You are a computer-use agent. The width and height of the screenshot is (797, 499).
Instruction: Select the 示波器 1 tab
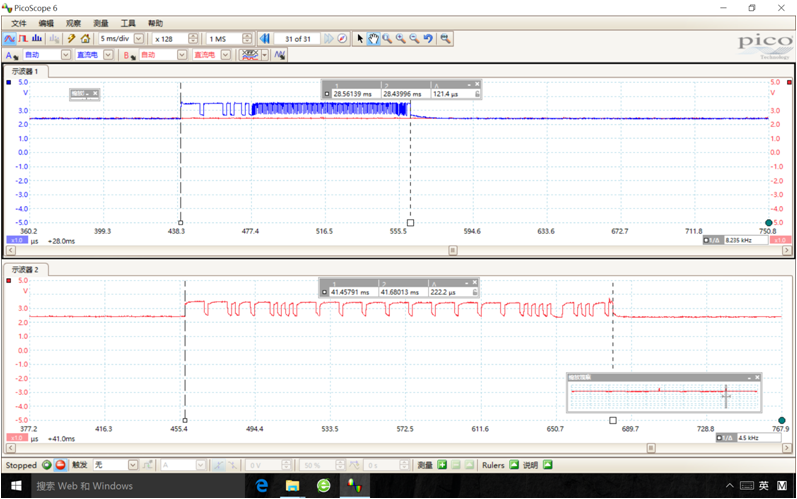click(x=25, y=71)
